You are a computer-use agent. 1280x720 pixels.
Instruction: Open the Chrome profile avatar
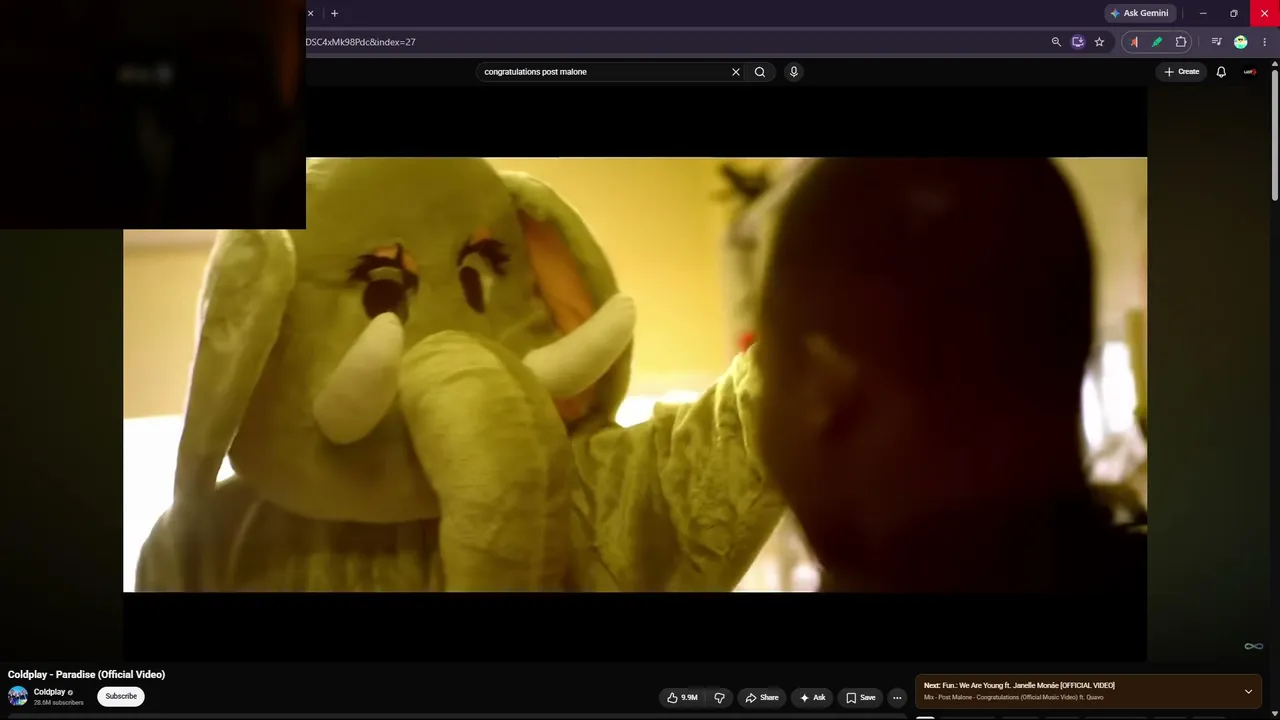(1241, 42)
